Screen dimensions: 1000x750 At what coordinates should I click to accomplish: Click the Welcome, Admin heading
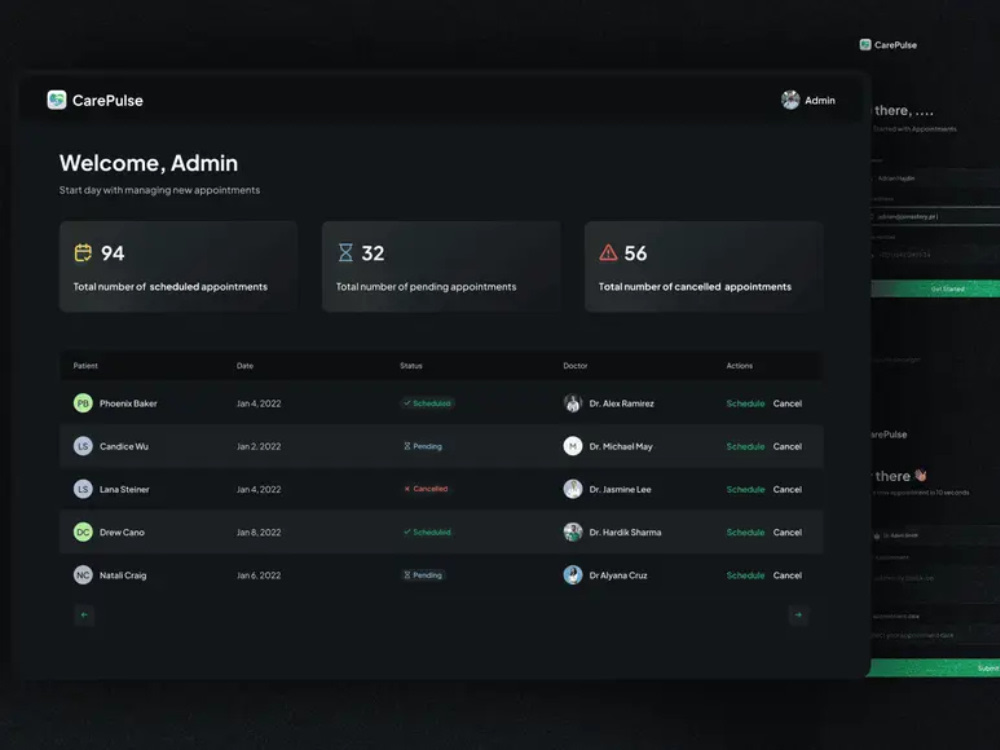point(149,163)
